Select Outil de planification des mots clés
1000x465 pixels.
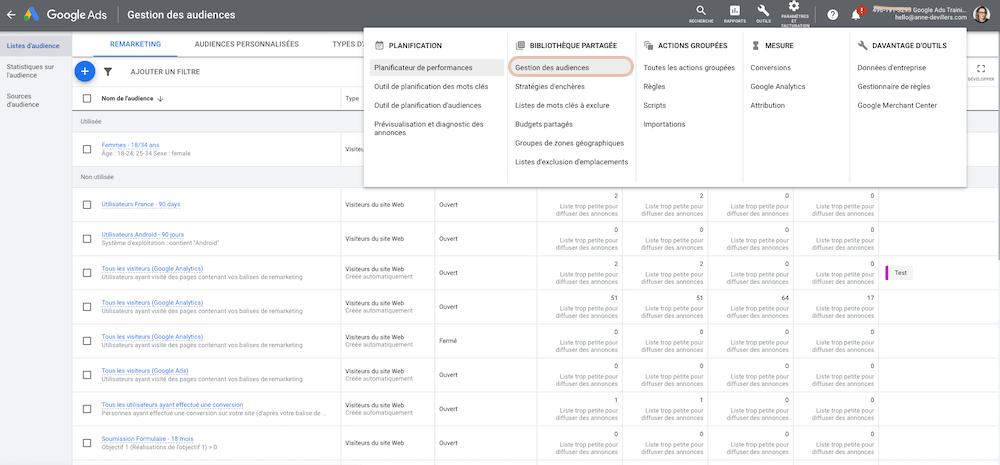point(431,86)
